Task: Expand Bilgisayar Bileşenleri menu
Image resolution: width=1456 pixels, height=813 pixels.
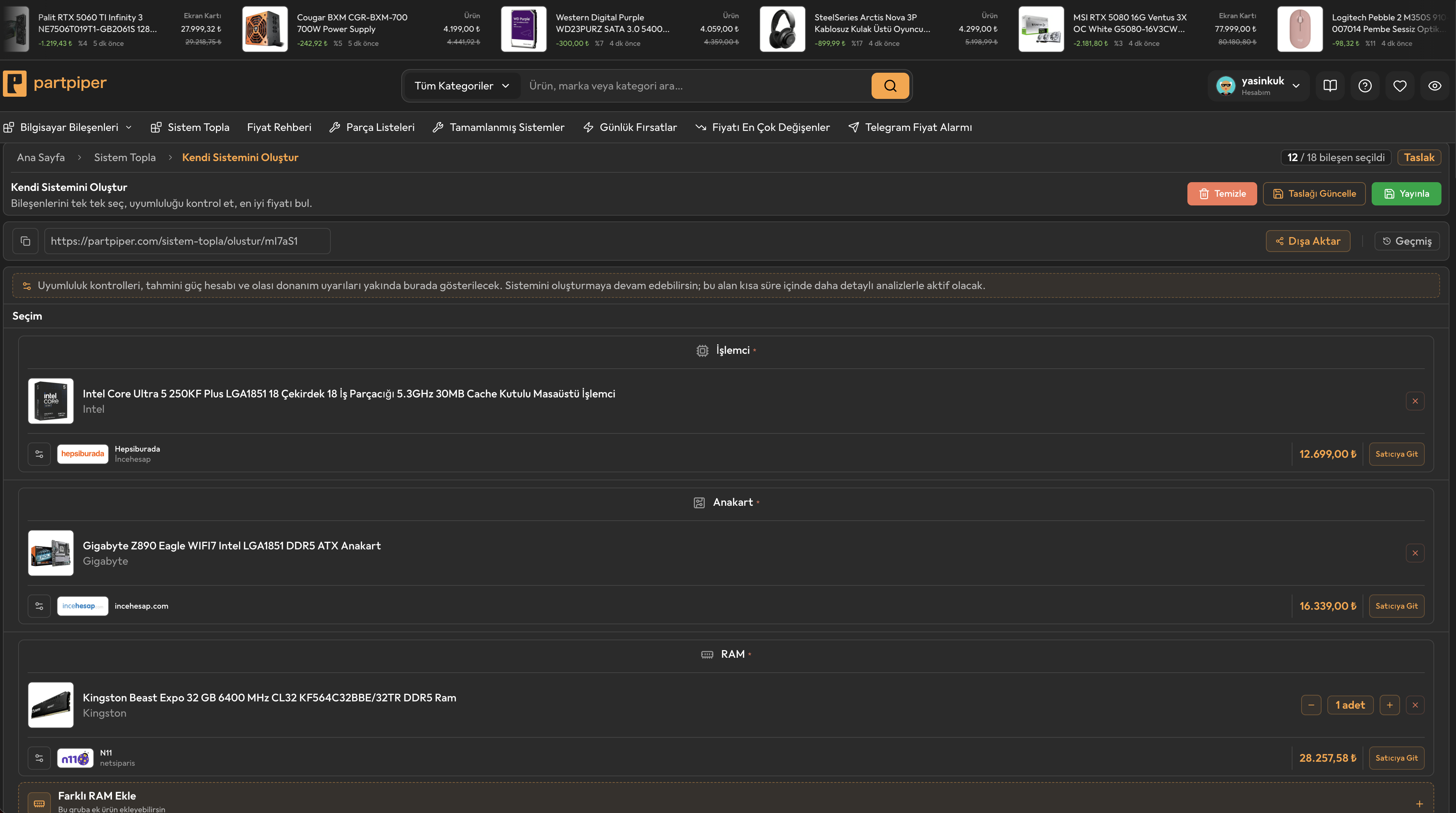Action: (x=68, y=127)
